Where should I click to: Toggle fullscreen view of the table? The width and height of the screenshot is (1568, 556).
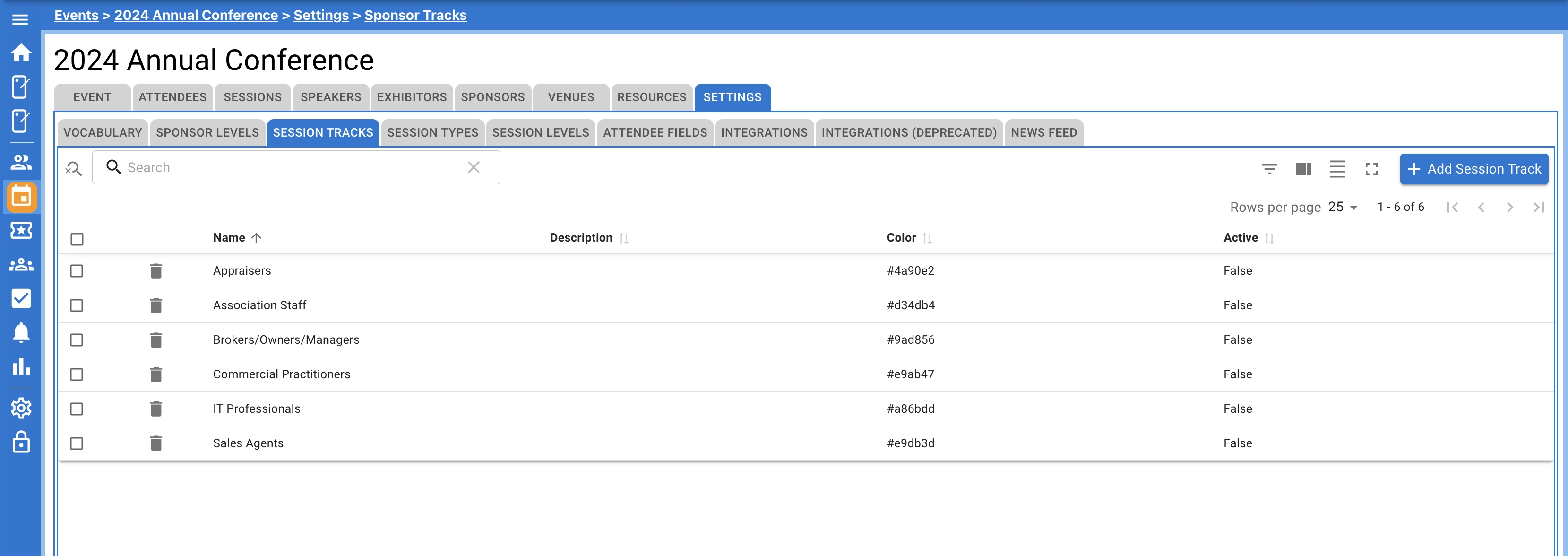(1371, 169)
